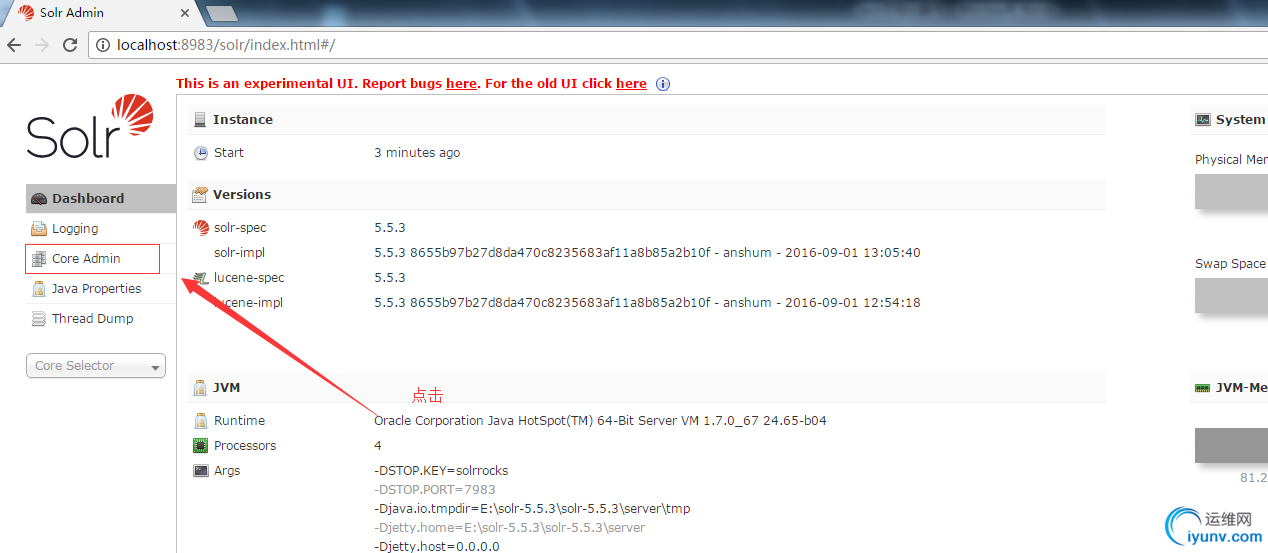Viewport: 1268px width, 553px height.
Task: Click the Logging notepad icon
Action: tap(39, 229)
